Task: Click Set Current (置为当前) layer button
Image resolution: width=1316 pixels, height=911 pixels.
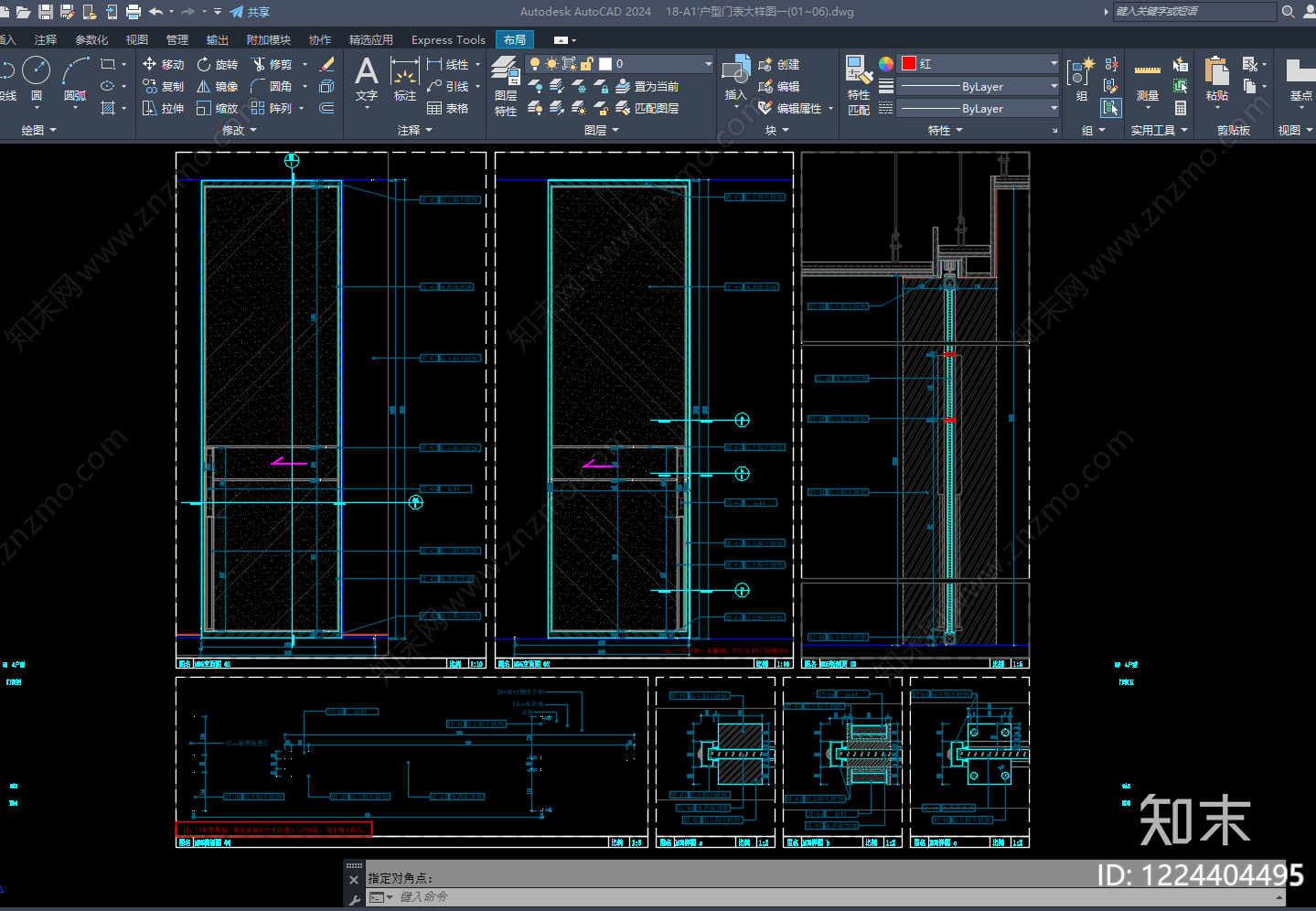Action: (x=647, y=86)
